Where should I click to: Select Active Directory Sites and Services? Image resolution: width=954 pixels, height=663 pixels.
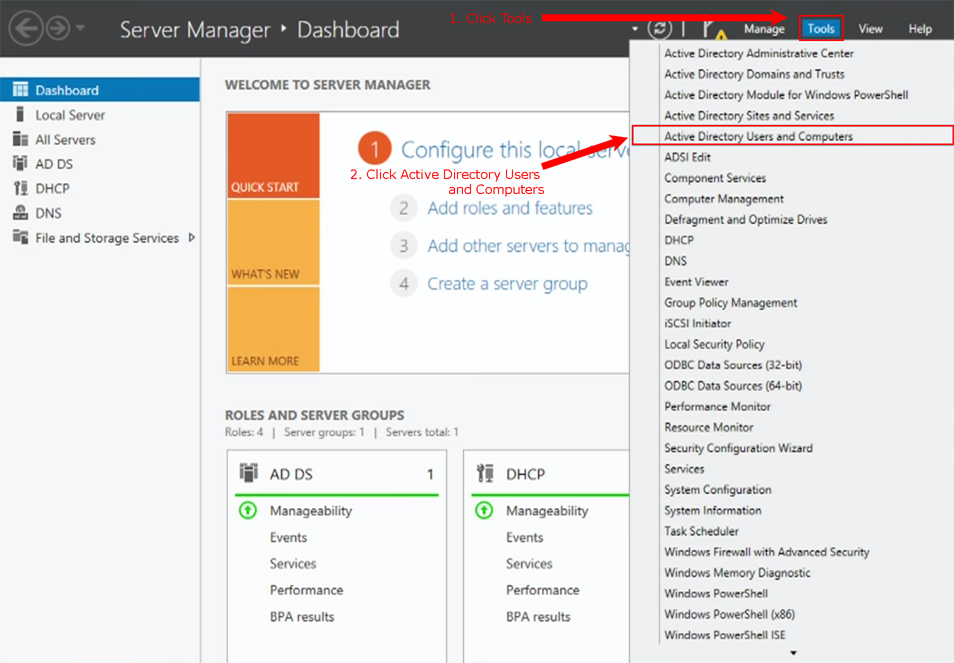[x=749, y=116]
